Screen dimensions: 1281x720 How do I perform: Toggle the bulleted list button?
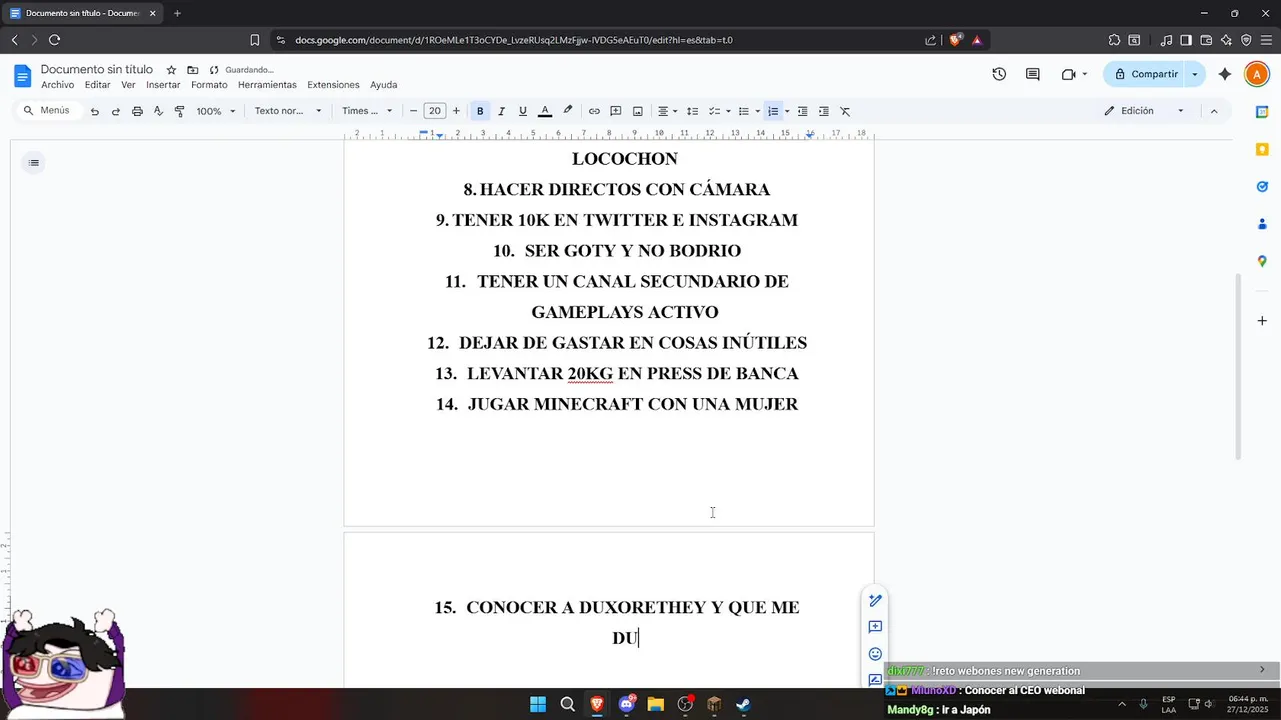(x=744, y=111)
